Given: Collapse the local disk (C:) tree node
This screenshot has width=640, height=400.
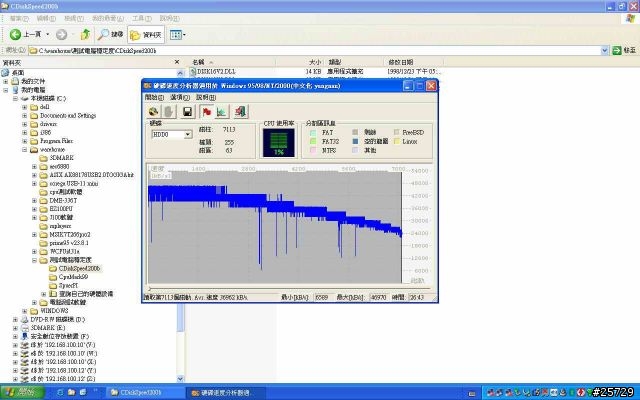Looking at the screenshot, I should coord(15,98).
